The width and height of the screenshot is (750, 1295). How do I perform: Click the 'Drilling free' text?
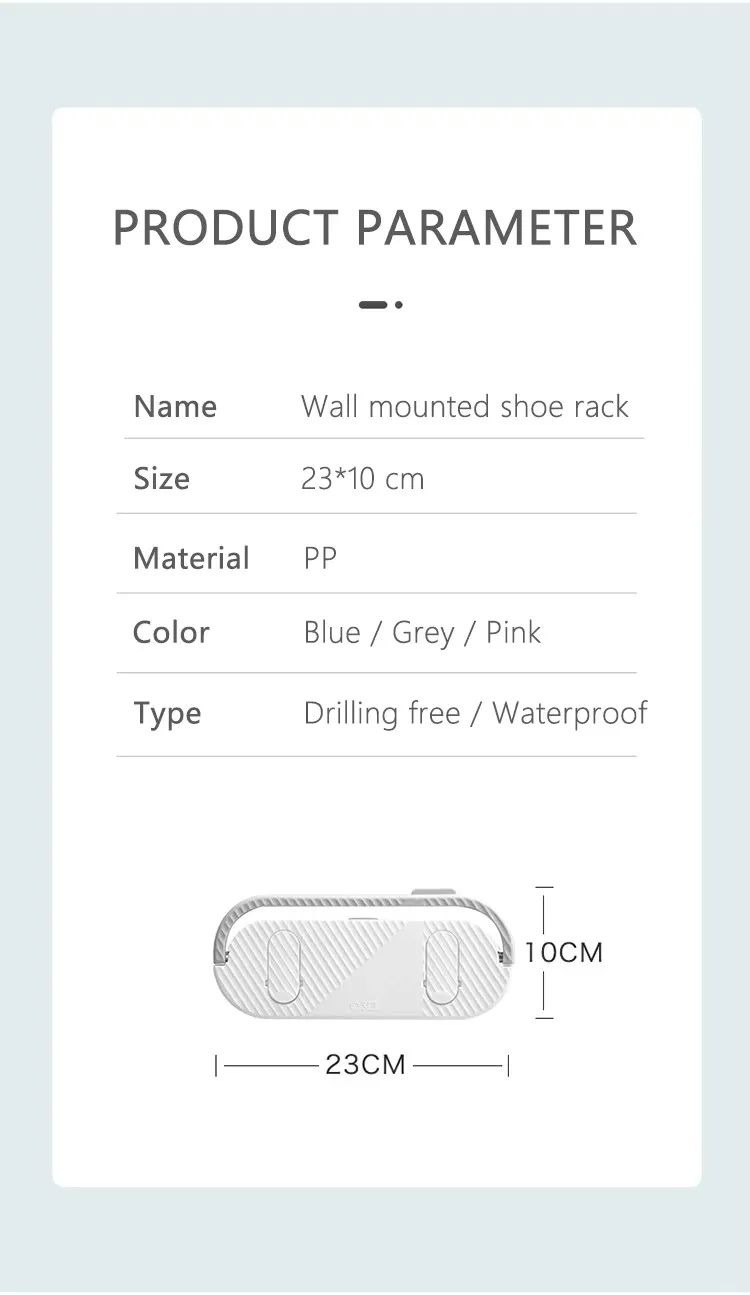click(382, 713)
